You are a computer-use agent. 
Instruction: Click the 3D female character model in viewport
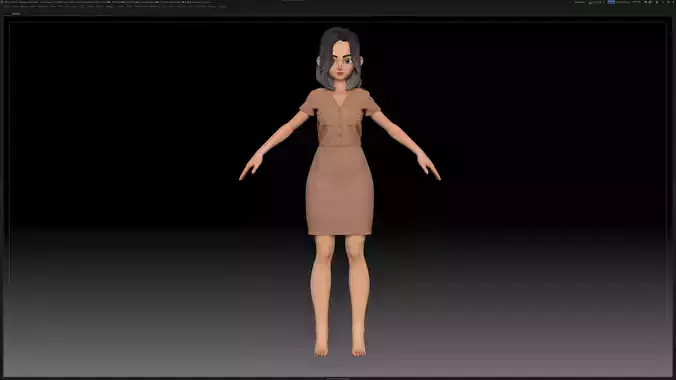pos(340,192)
